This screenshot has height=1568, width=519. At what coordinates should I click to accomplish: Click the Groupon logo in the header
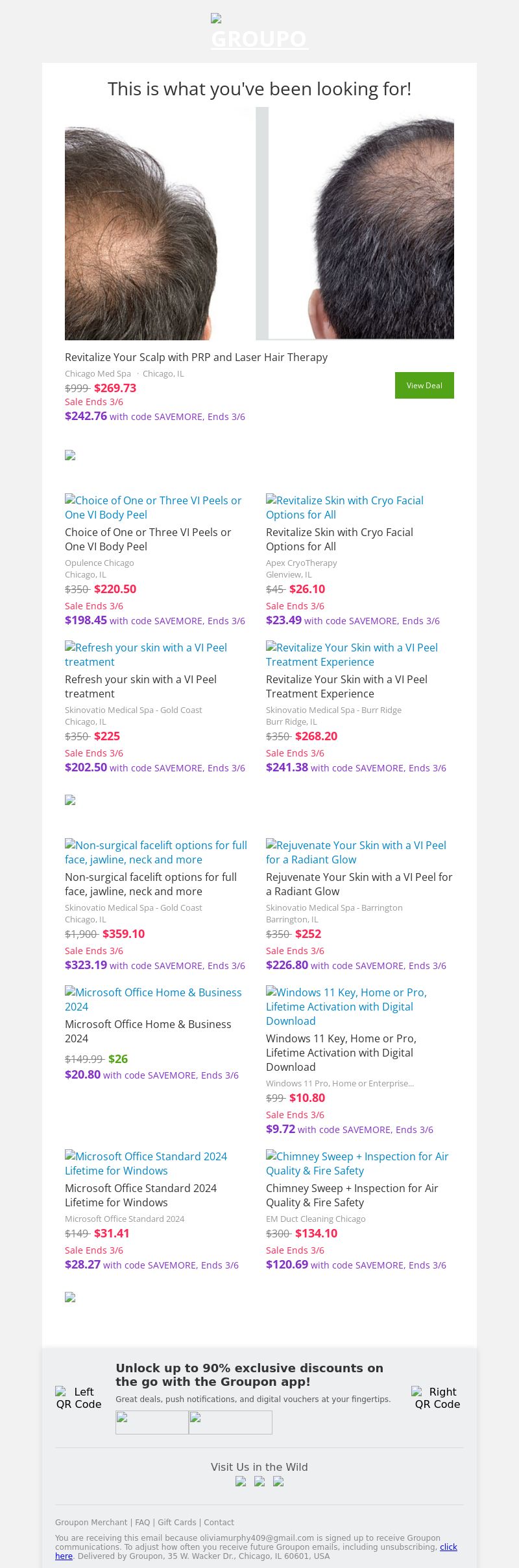pos(259,32)
